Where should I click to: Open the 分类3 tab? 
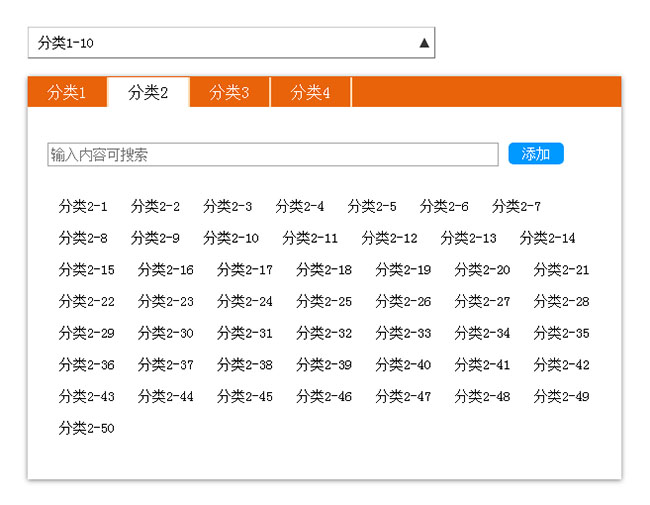(229, 93)
